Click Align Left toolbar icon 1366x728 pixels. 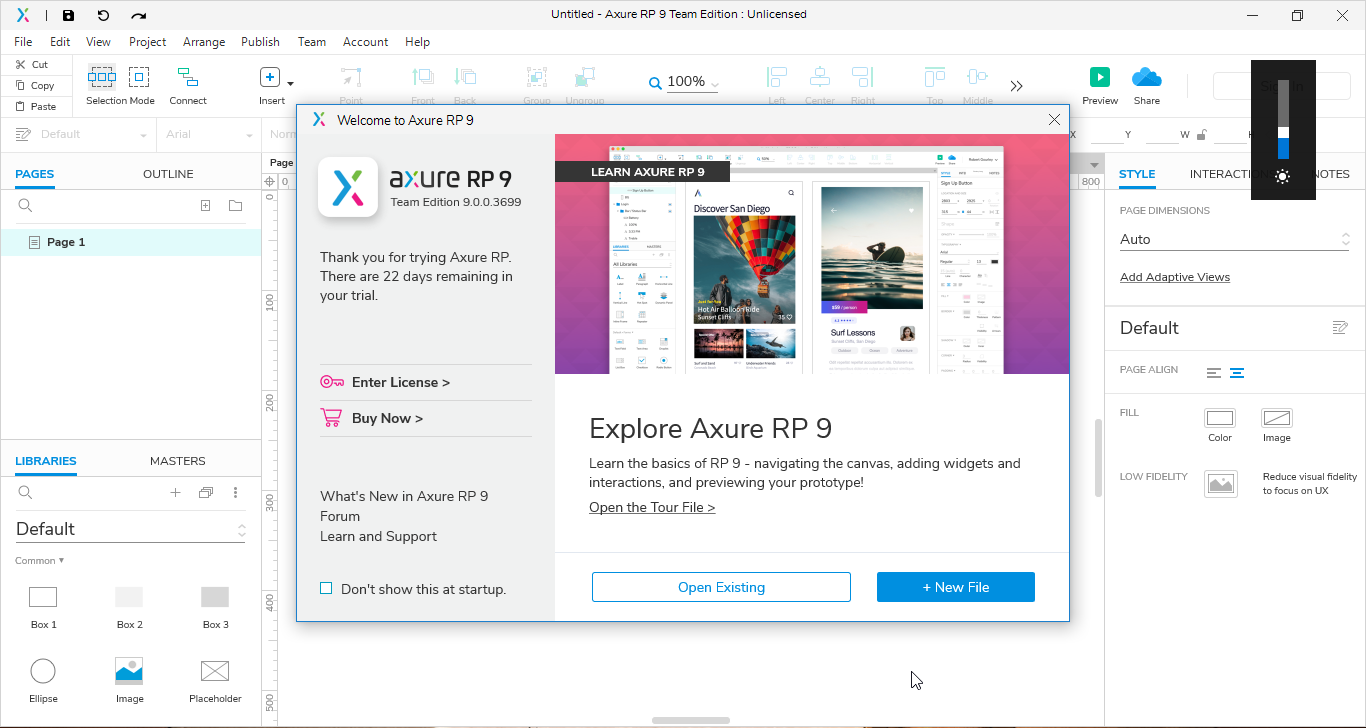tap(777, 77)
